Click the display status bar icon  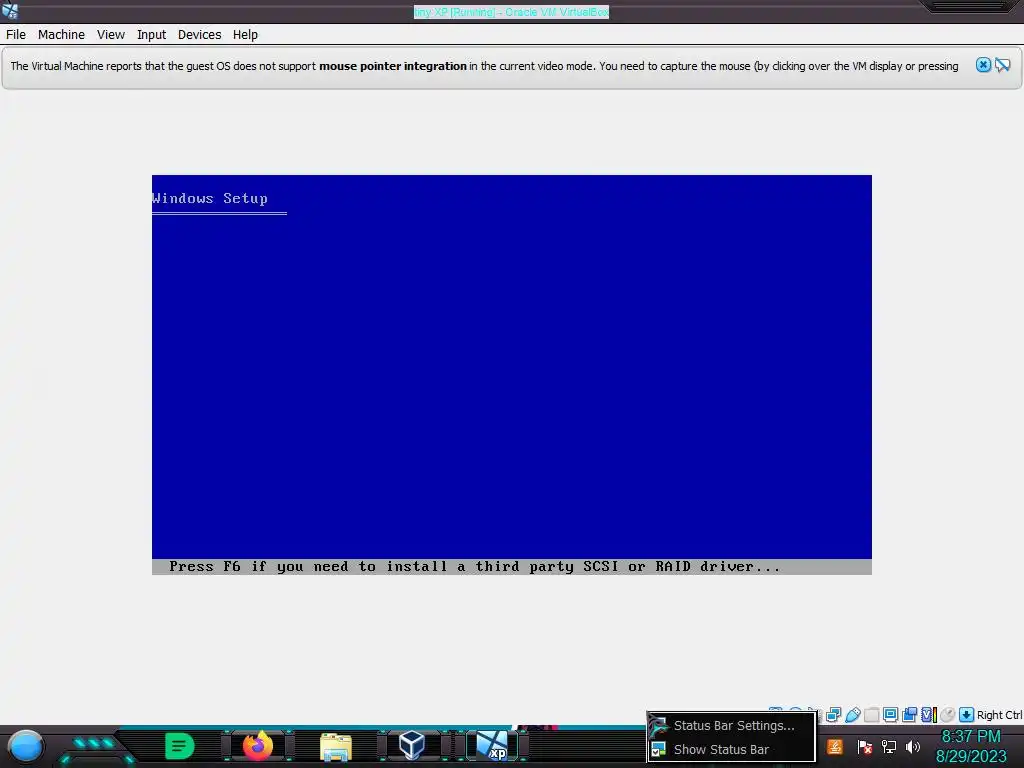click(890, 714)
